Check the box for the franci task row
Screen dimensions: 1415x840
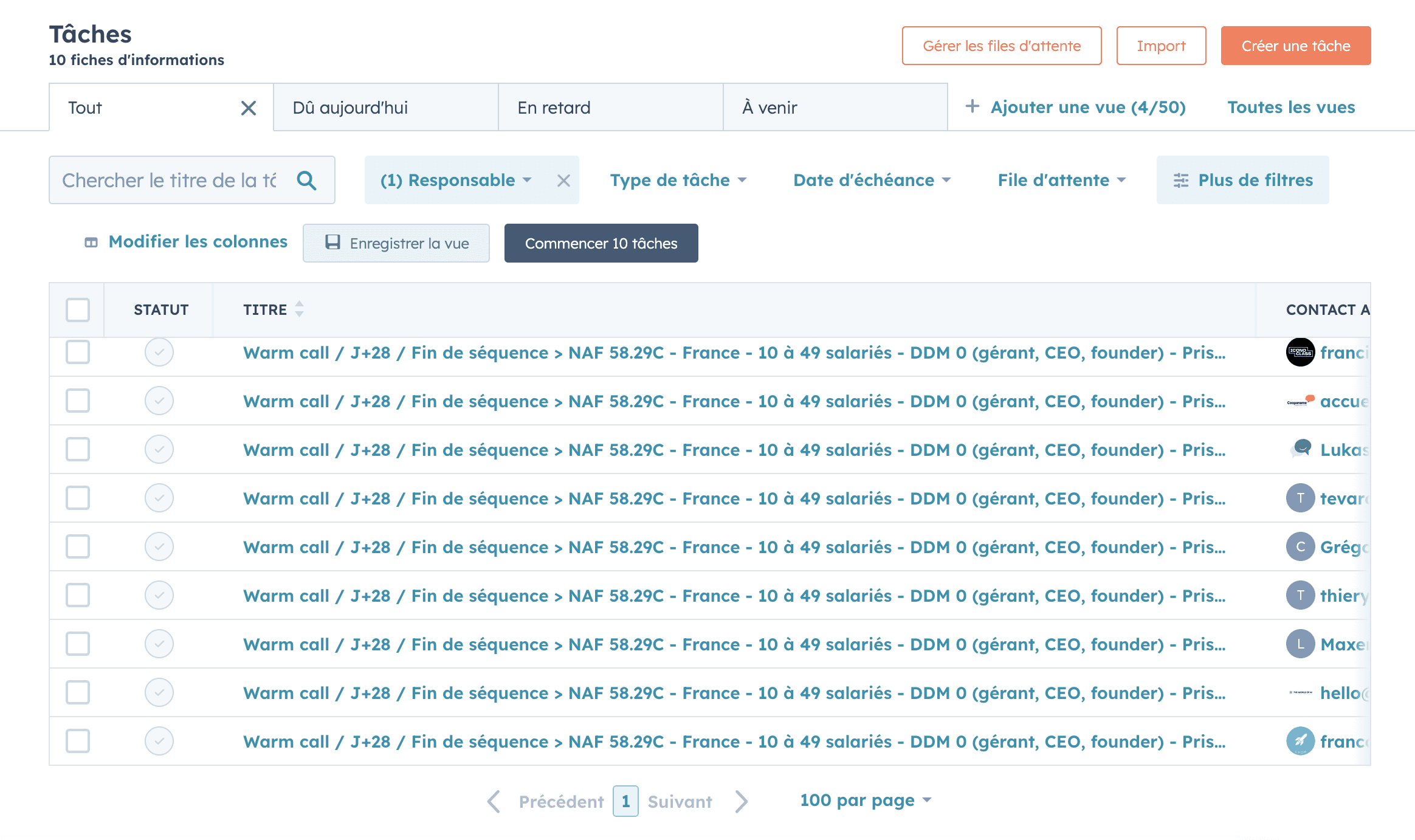pos(78,352)
